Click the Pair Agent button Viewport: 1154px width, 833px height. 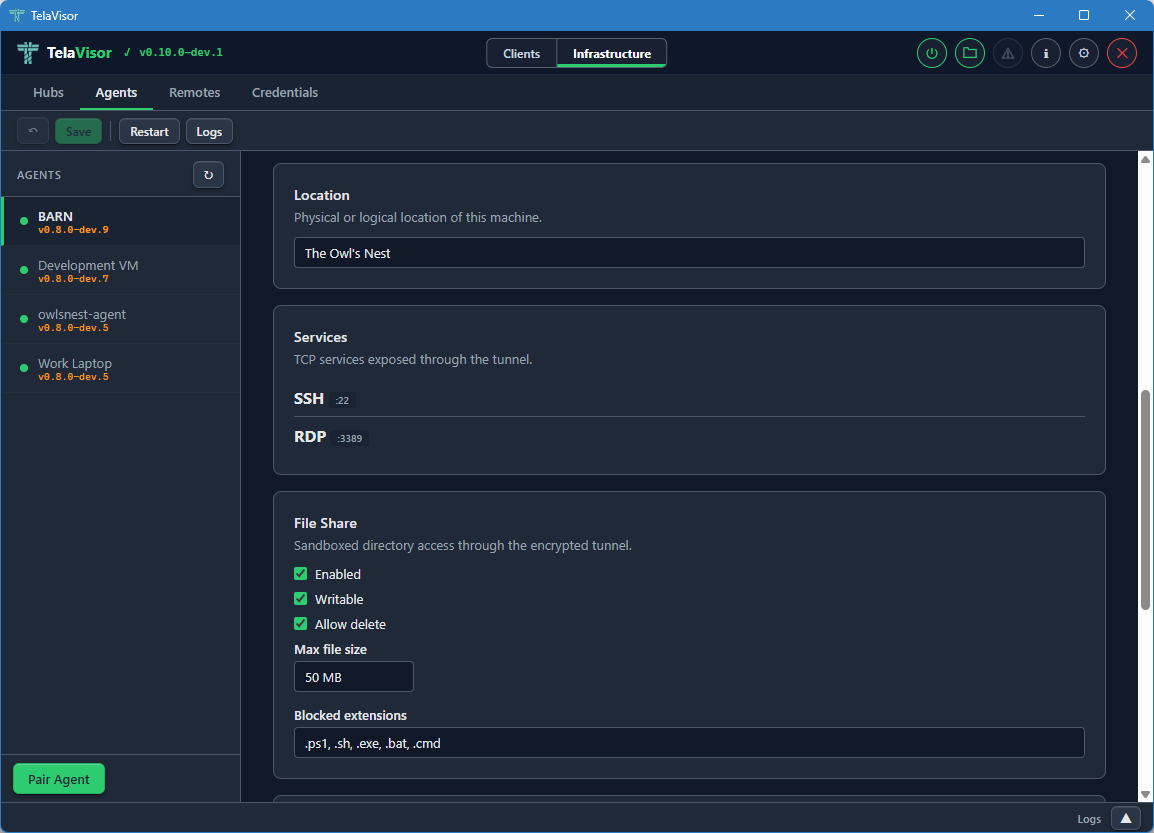click(x=58, y=778)
